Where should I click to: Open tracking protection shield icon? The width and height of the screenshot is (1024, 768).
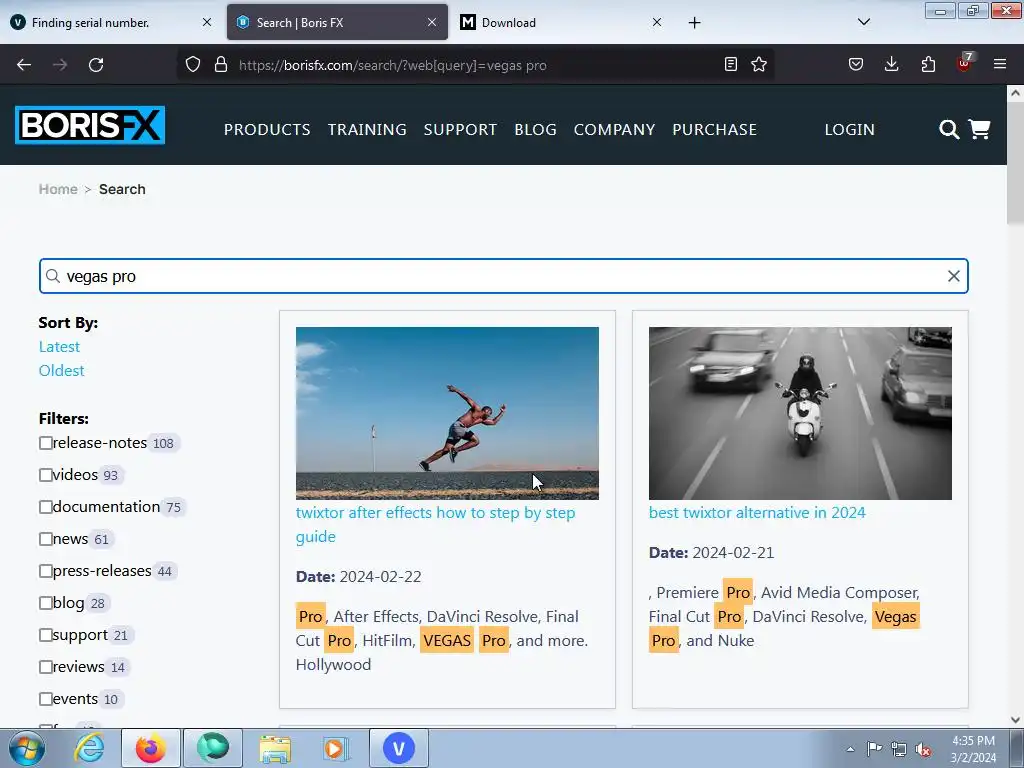point(193,65)
